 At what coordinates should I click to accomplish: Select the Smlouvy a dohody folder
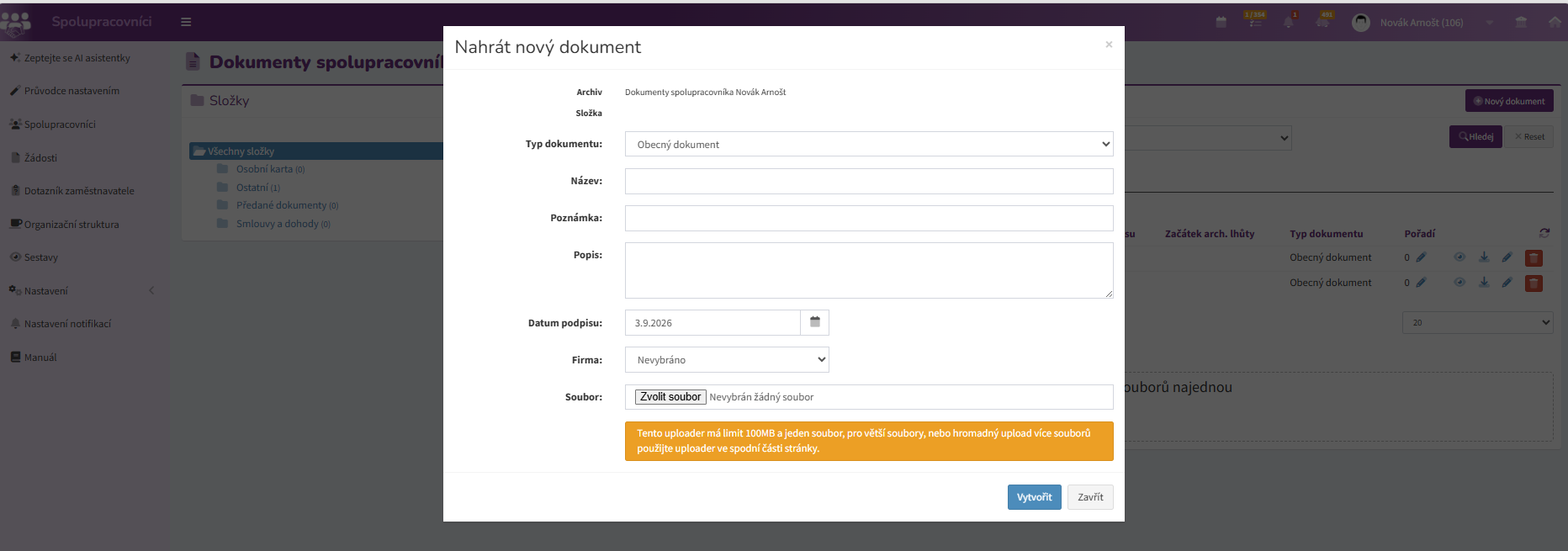tap(278, 224)
